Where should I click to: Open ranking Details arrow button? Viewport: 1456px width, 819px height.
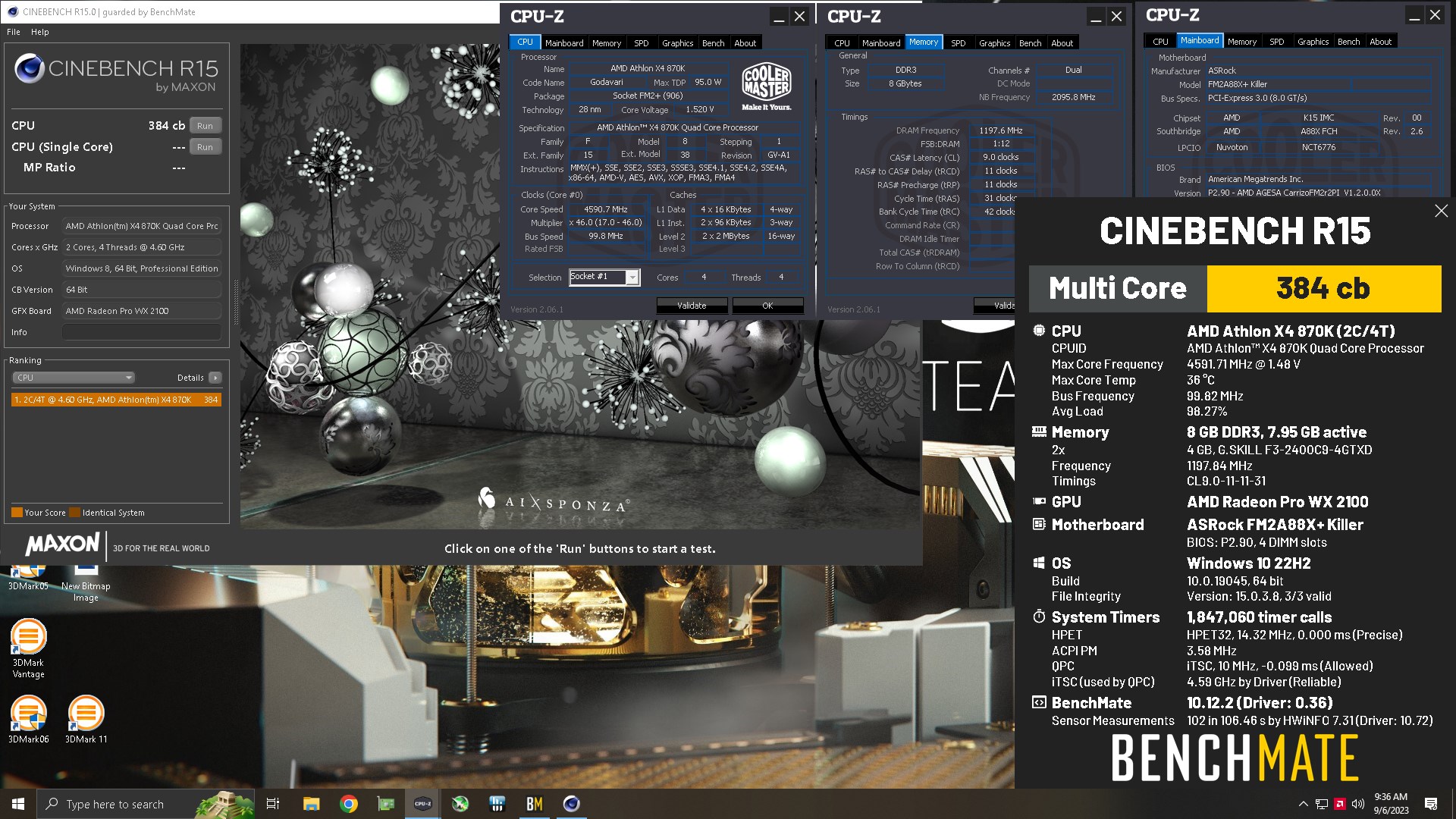(x=215, y=378)
